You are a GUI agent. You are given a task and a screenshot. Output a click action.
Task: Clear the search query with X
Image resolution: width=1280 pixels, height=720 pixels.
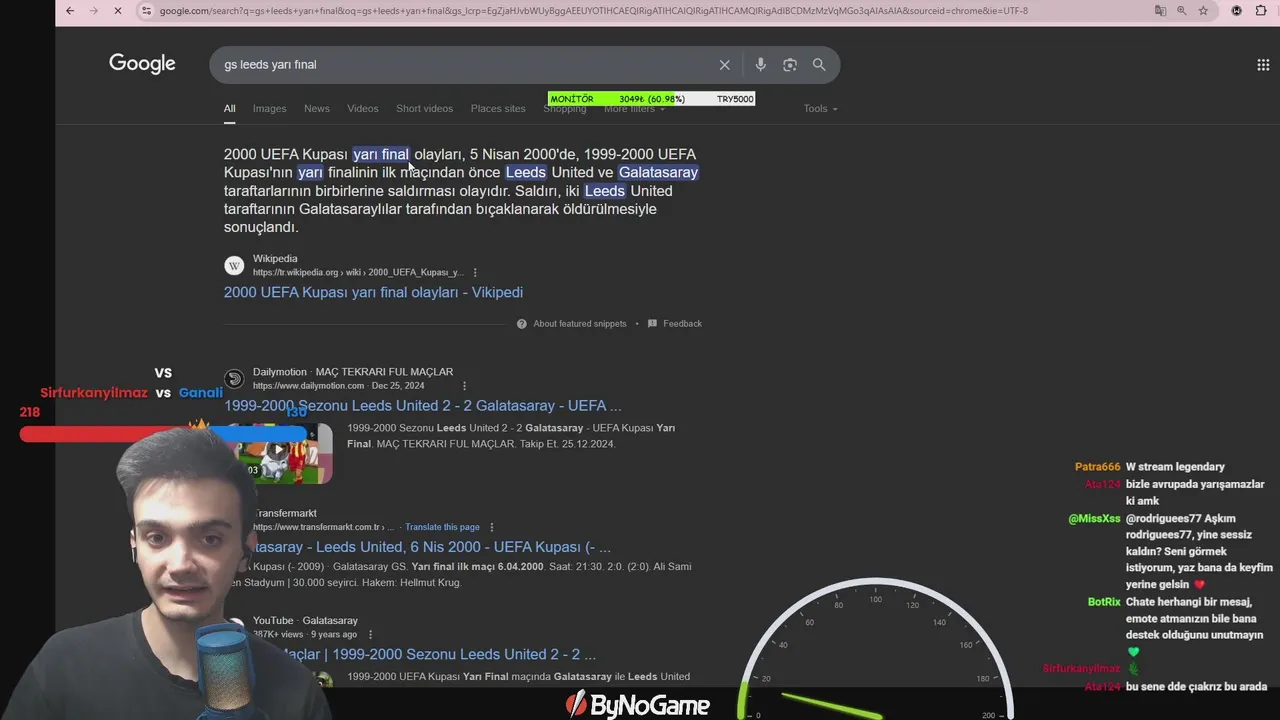click(724, 65)
